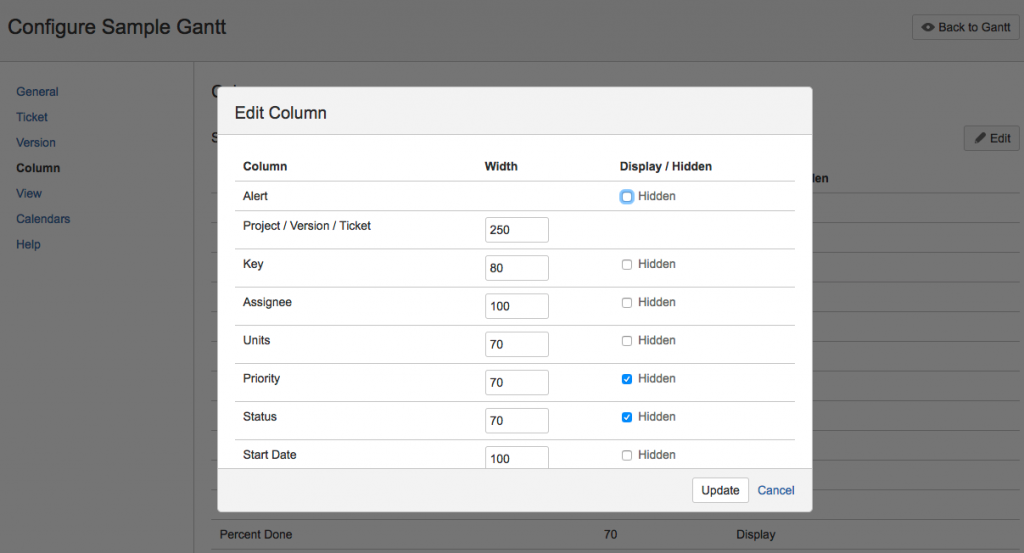Click the Back to Gantt button

965,27
